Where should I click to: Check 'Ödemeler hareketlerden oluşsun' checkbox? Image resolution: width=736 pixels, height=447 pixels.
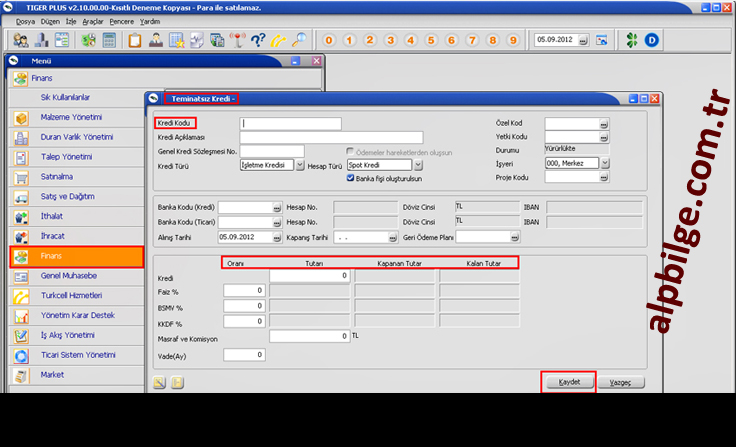(x=351, y=152)
